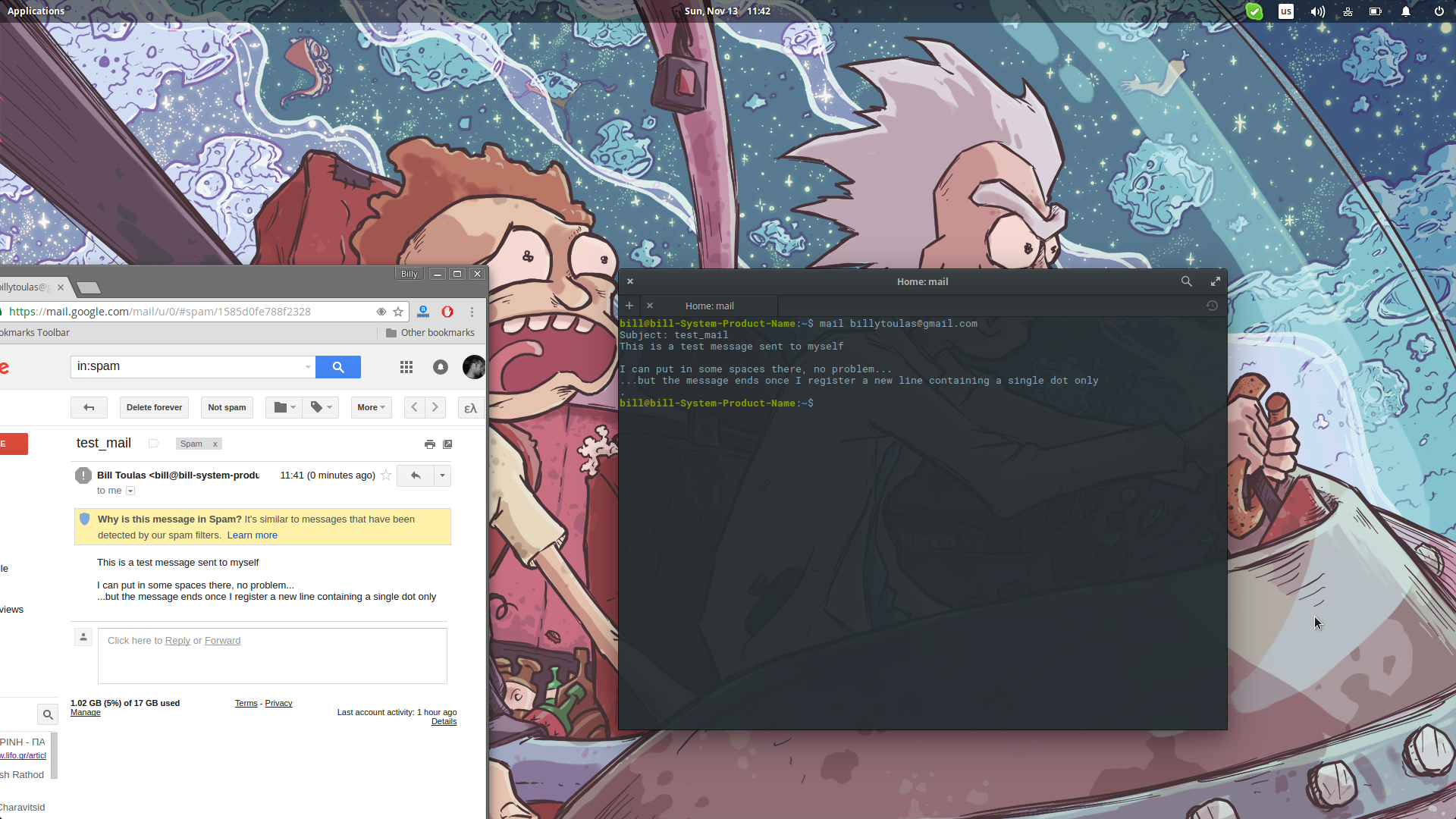Open the US keyboard layout indicator
This screenshot has width=1456, height=819.
click(1286, 11)
